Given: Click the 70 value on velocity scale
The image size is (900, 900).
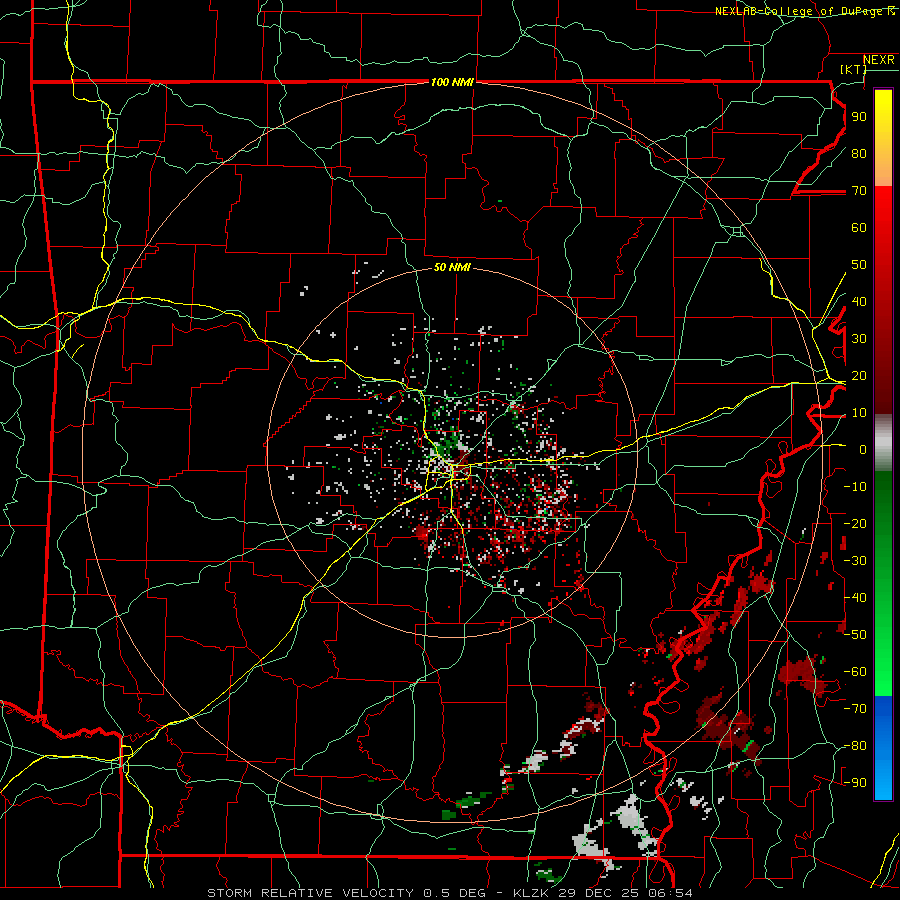Looking at the screenshot, I should tap(859, 191).
